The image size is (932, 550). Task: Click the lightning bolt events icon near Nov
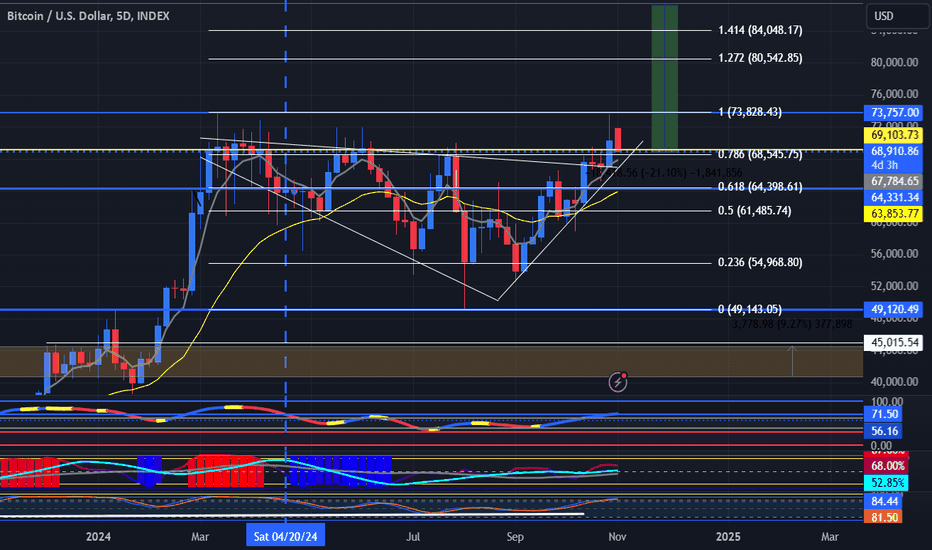coord(618,382)
